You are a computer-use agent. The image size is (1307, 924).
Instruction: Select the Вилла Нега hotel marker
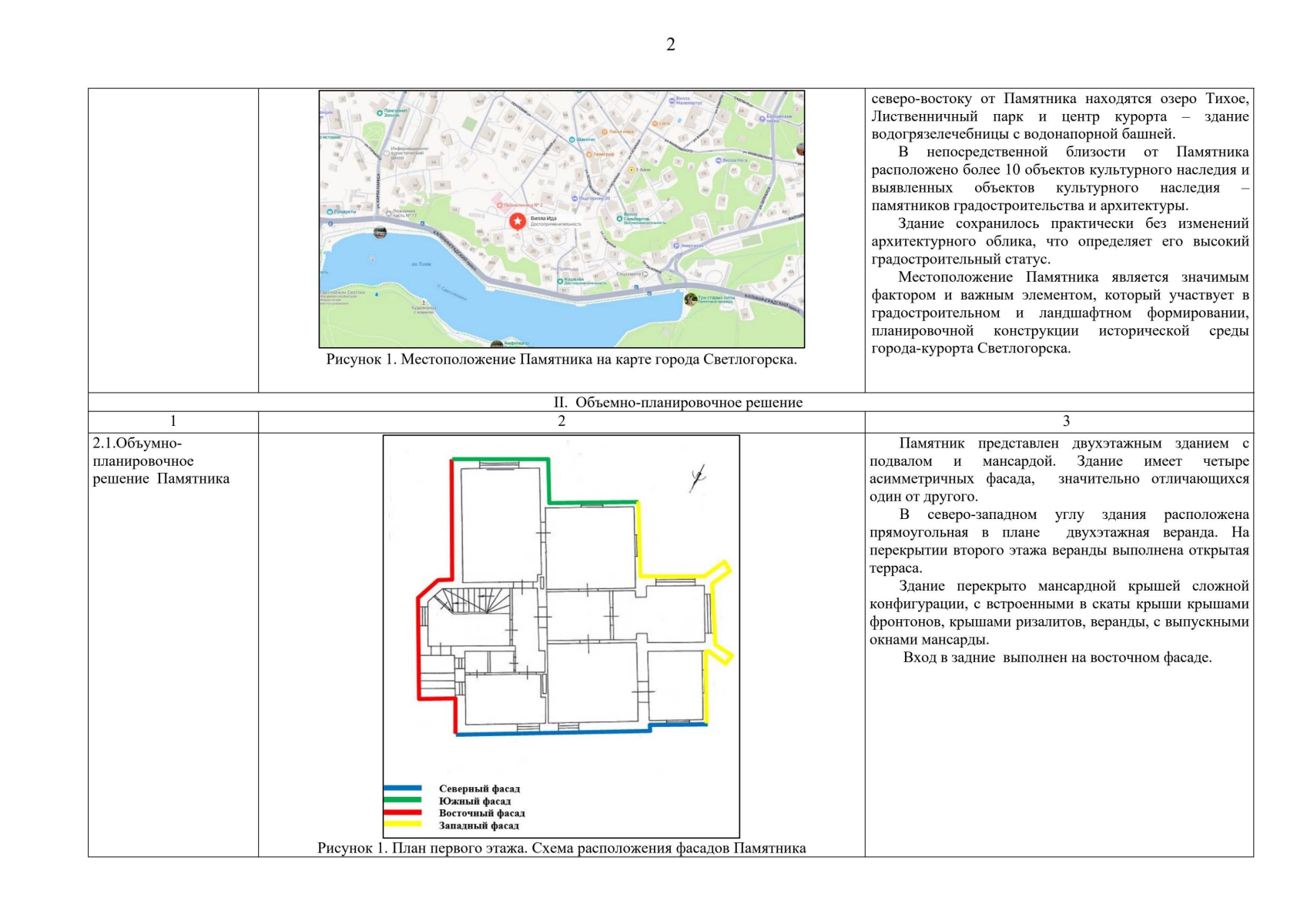tap(718, 160)
